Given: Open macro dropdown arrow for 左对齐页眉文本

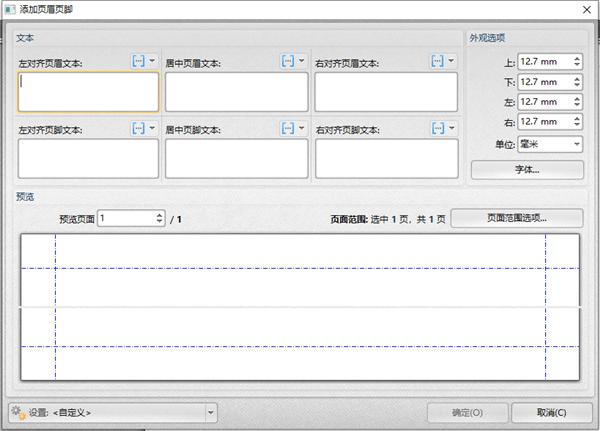Looking at the screenshot, I should (152, 60).
